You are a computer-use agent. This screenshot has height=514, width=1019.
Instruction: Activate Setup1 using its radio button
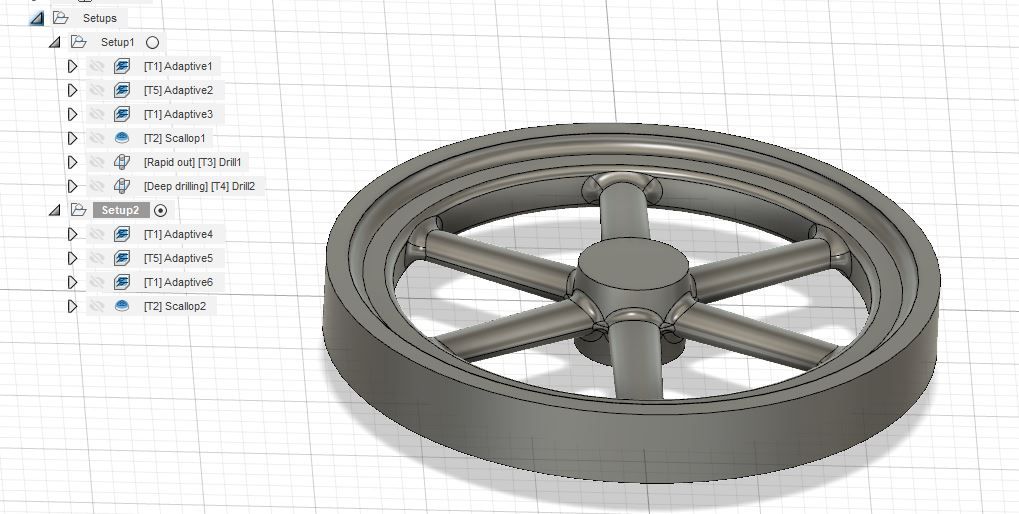[x=153, y=42]
